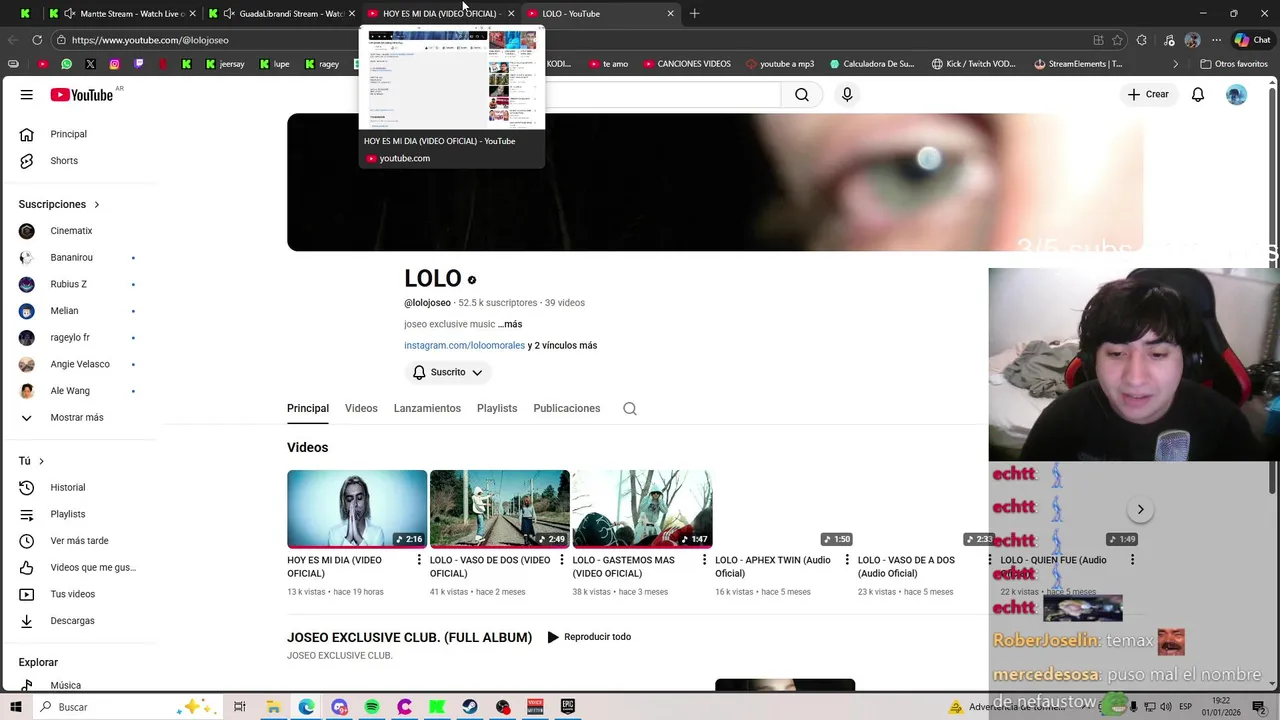The image size is (1280, 720).
Task: Go to the YouTube home logo
Action: pyautogui.click(x=82, y=94)
